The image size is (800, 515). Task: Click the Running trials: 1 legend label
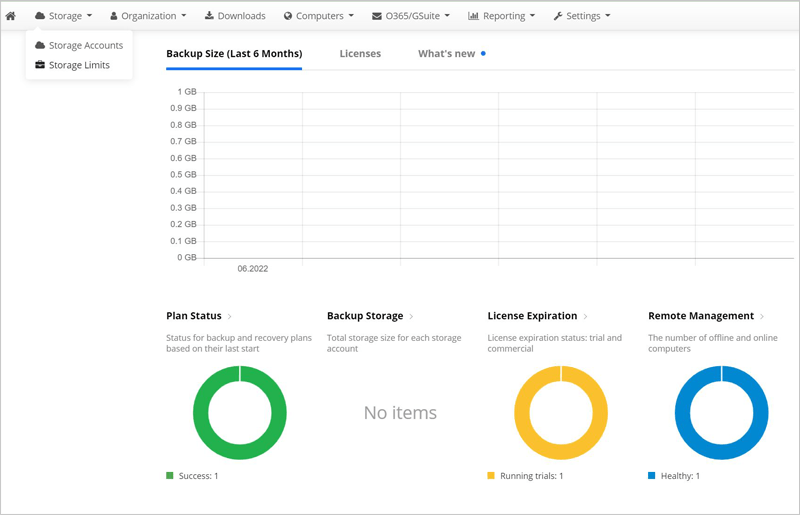[x=532, y=476]
